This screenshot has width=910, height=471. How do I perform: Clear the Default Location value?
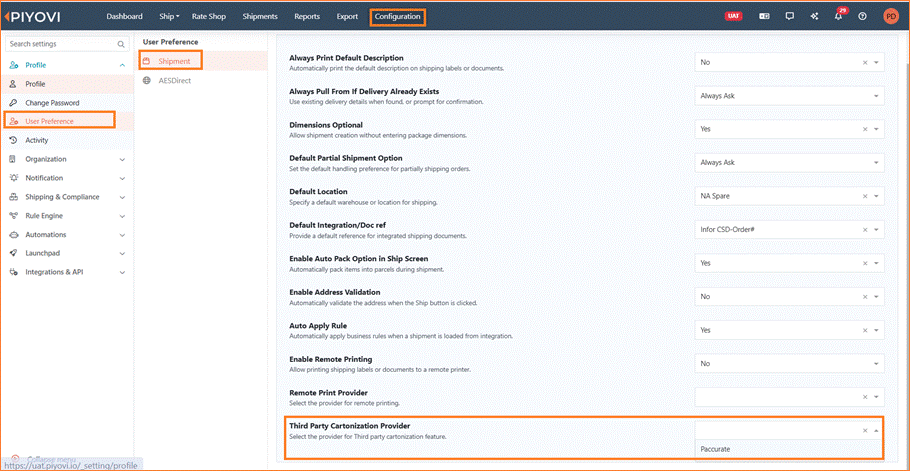pyautogui.click(x=865, y=196)
